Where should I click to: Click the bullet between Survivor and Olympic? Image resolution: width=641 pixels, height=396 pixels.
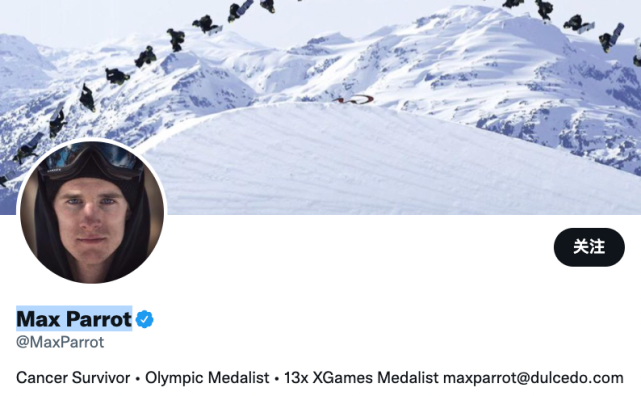138,378
